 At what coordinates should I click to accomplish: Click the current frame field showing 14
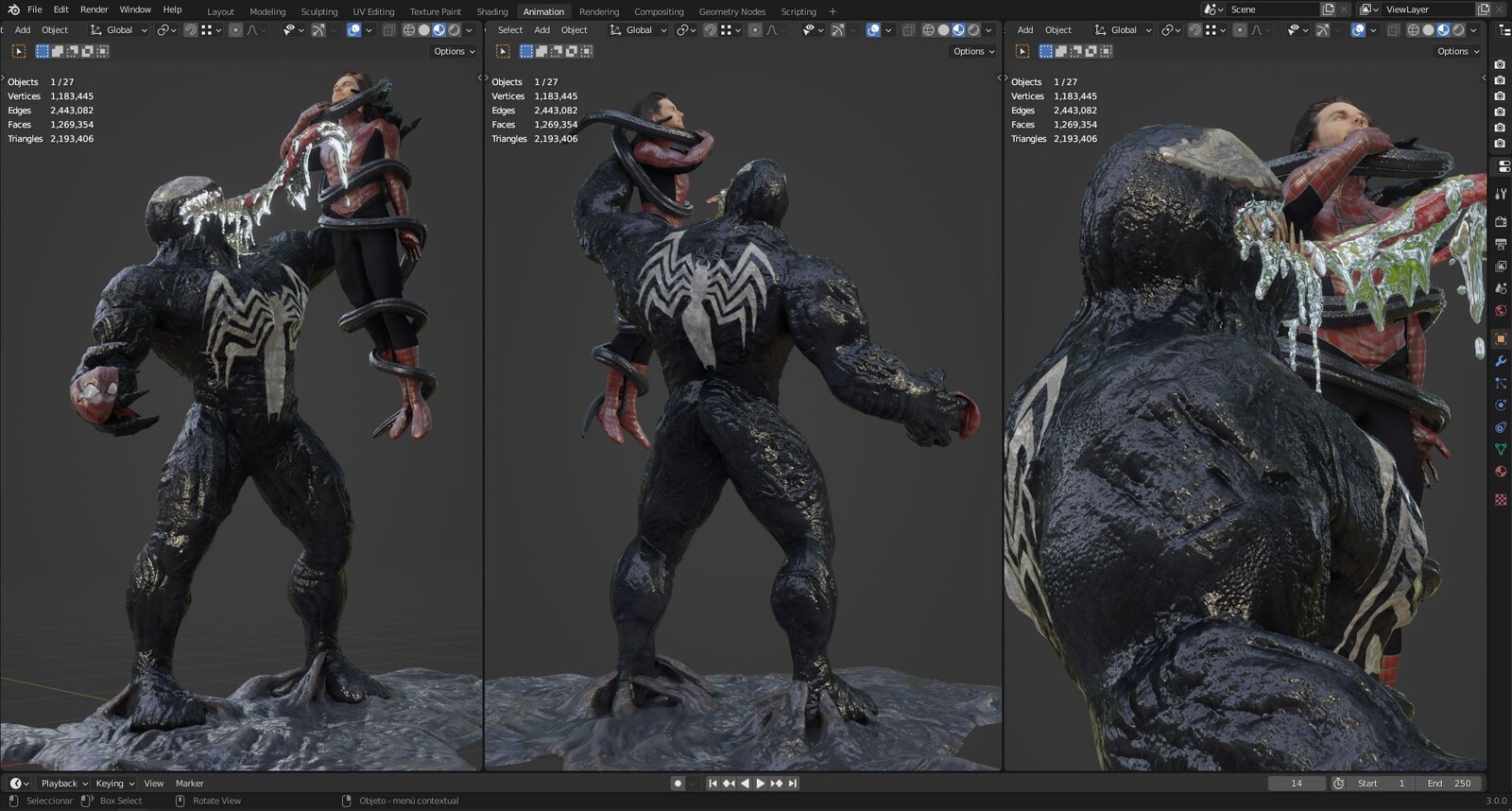(1297, 783)
